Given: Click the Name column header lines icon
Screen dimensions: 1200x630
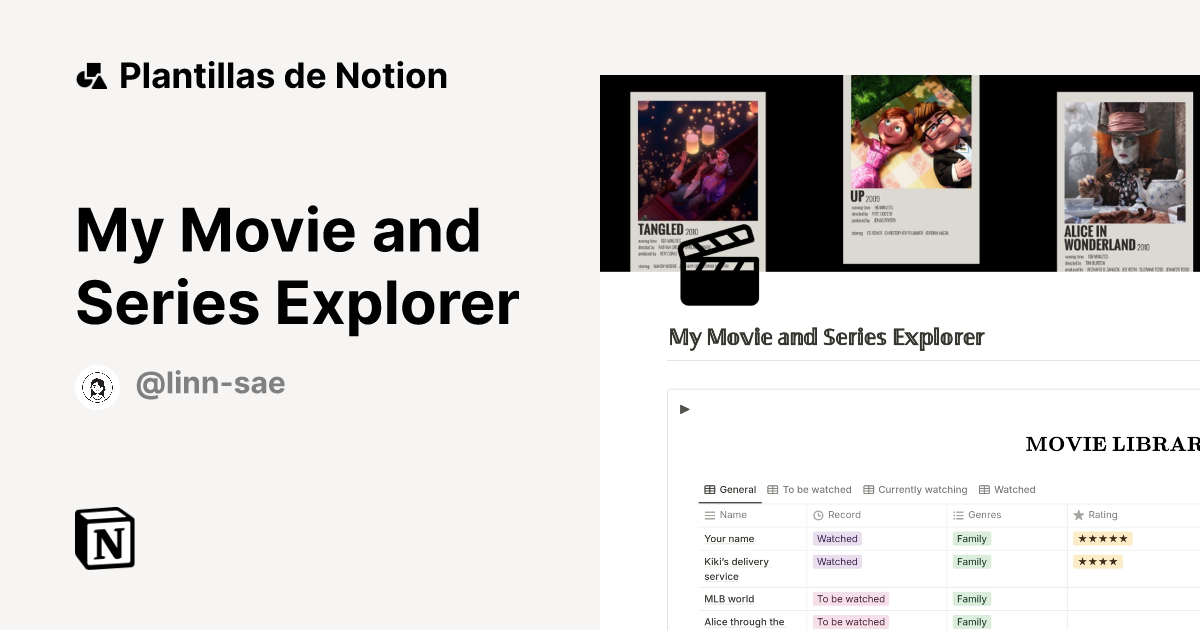Looking at the screenshot, I should (709, 514).
